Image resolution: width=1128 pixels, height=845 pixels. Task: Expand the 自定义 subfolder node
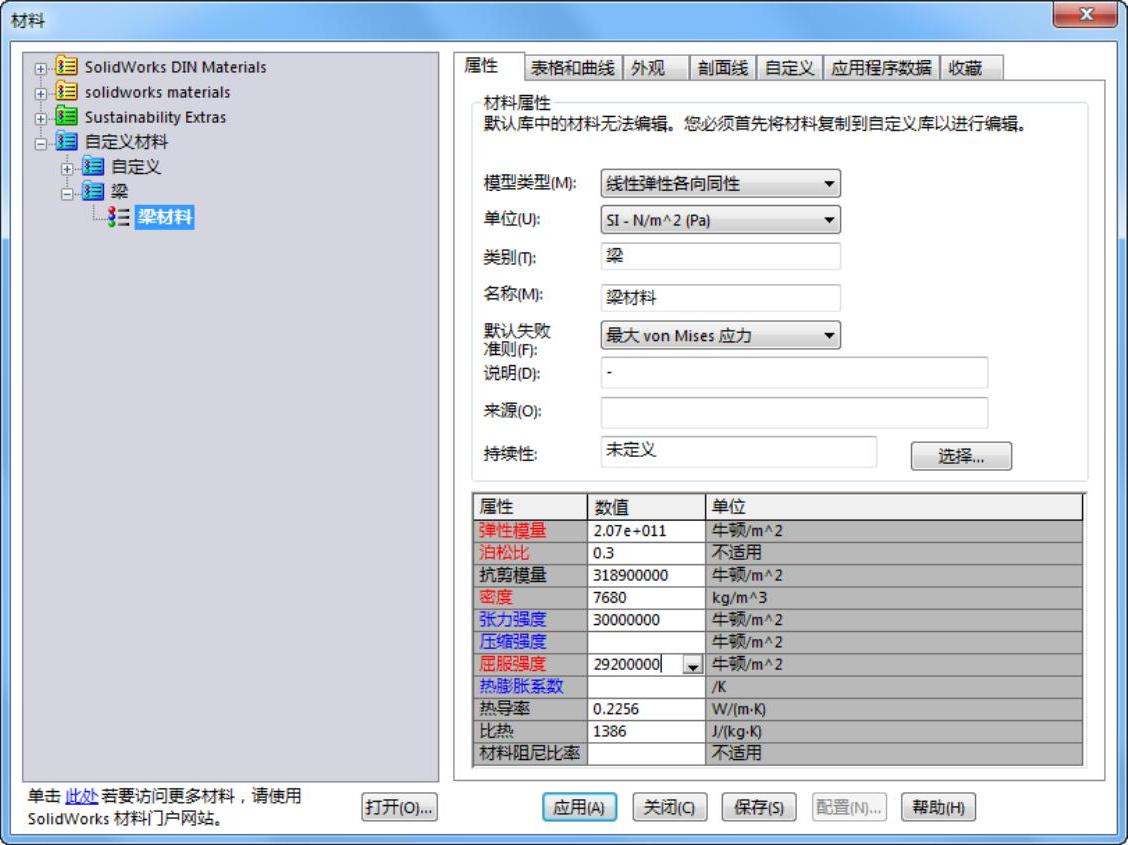67,169
